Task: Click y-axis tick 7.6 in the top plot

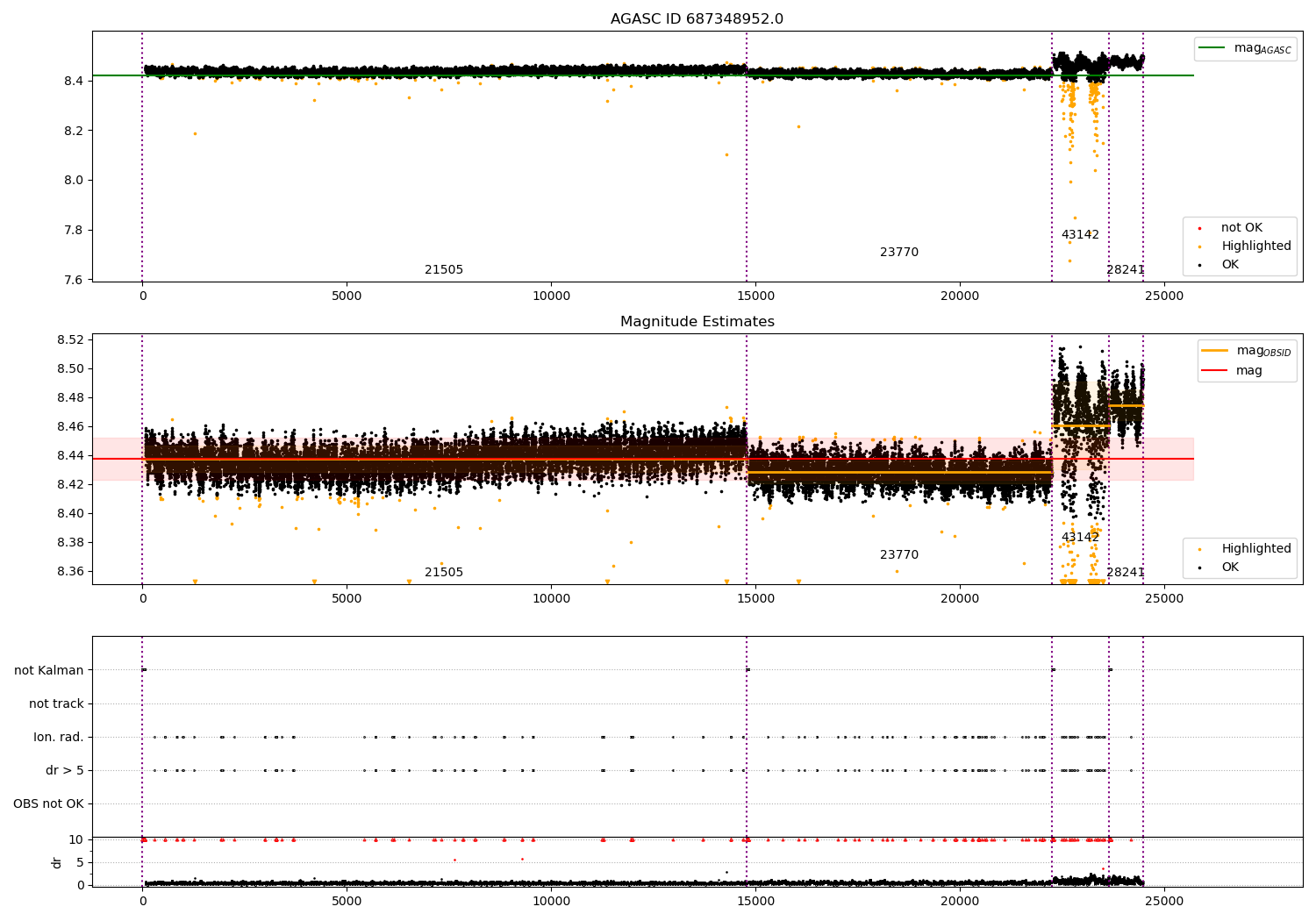Action: (73, 281)
